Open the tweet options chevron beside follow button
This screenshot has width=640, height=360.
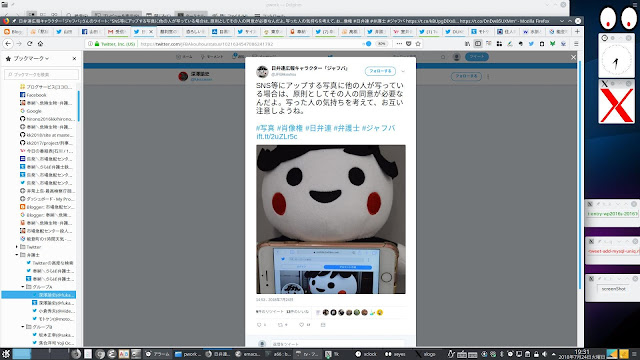[403, 71]
